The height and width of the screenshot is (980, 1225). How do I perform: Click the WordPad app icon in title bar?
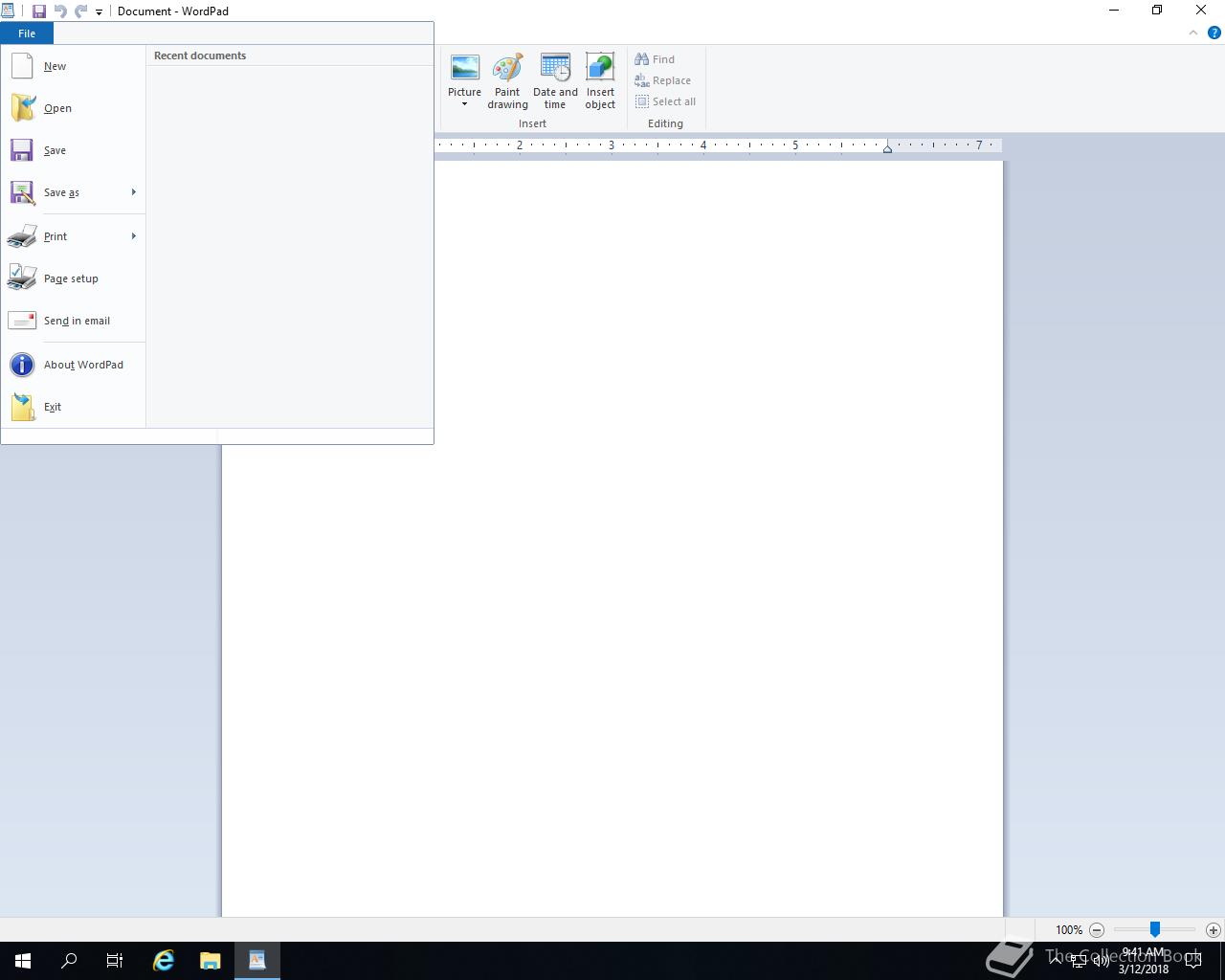8,11
